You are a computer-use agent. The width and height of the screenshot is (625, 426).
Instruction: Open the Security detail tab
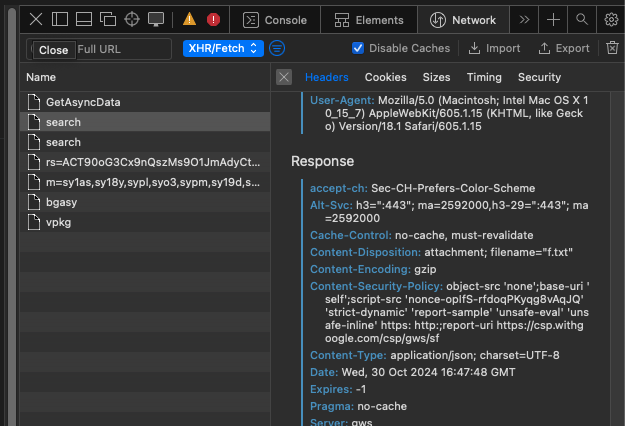tap(539, 77)
